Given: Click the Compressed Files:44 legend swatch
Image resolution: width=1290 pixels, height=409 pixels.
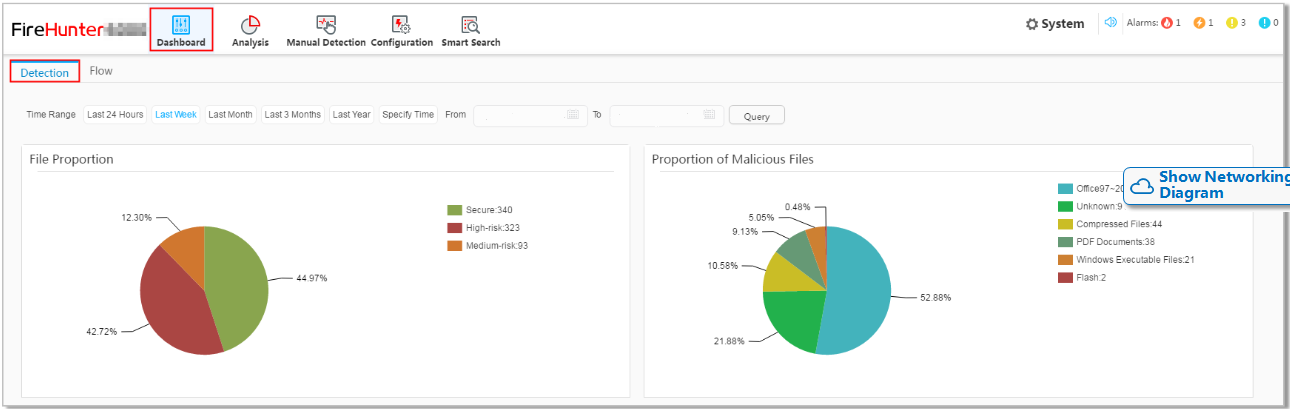Looking at the screenshot, I should [1065, 224].
